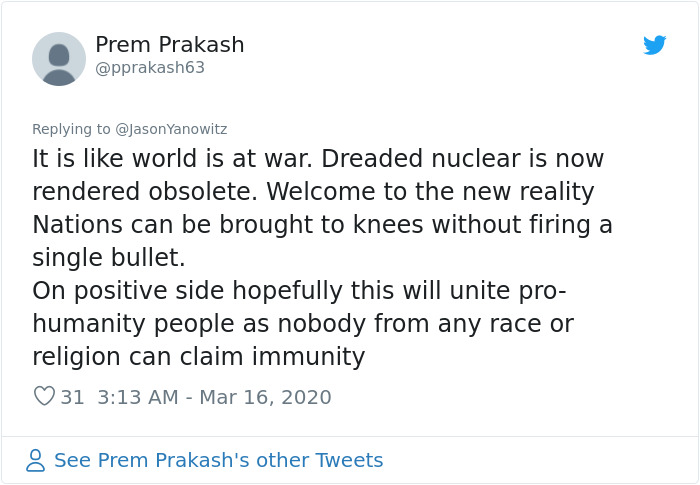Open the 3:13 AM tweet time
This screenshot has height=485, width=700.
(138, 397)
